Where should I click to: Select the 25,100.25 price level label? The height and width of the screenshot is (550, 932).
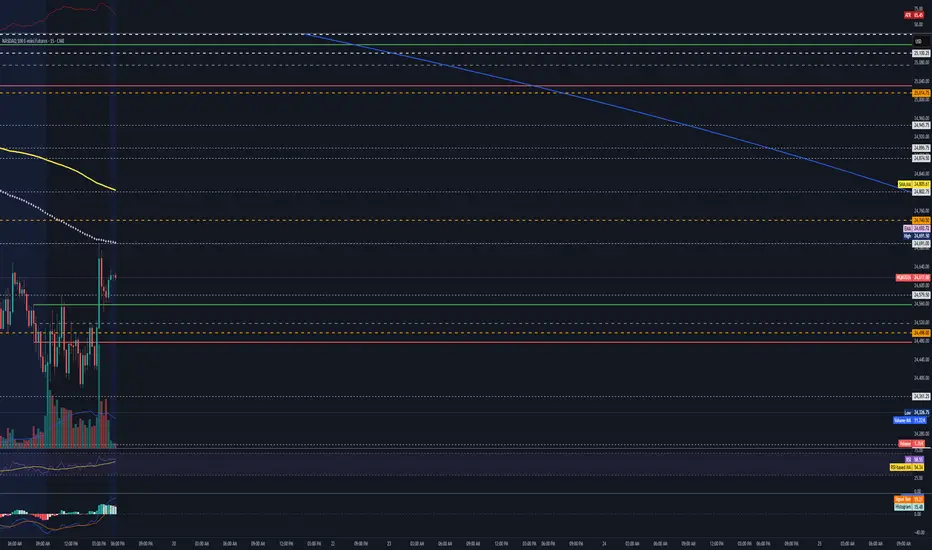(x=921, y=54)
